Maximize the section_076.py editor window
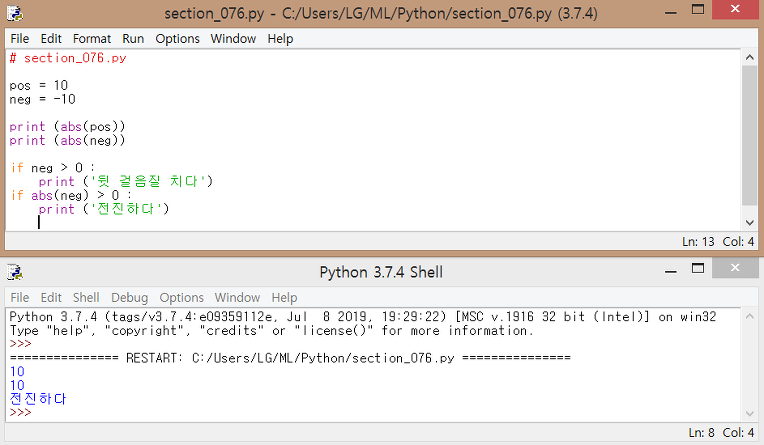This screenshot has width=764, height=445. [x=698, y=10]
